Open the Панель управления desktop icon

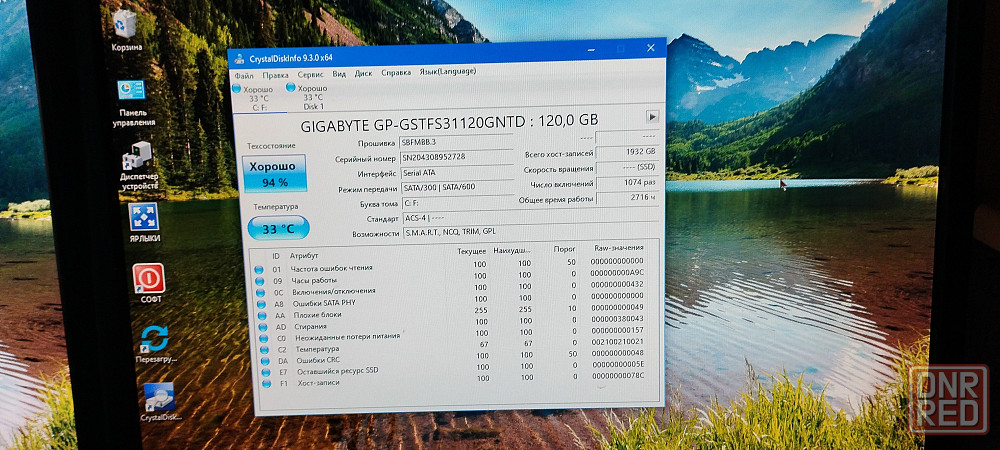[132, 91]
